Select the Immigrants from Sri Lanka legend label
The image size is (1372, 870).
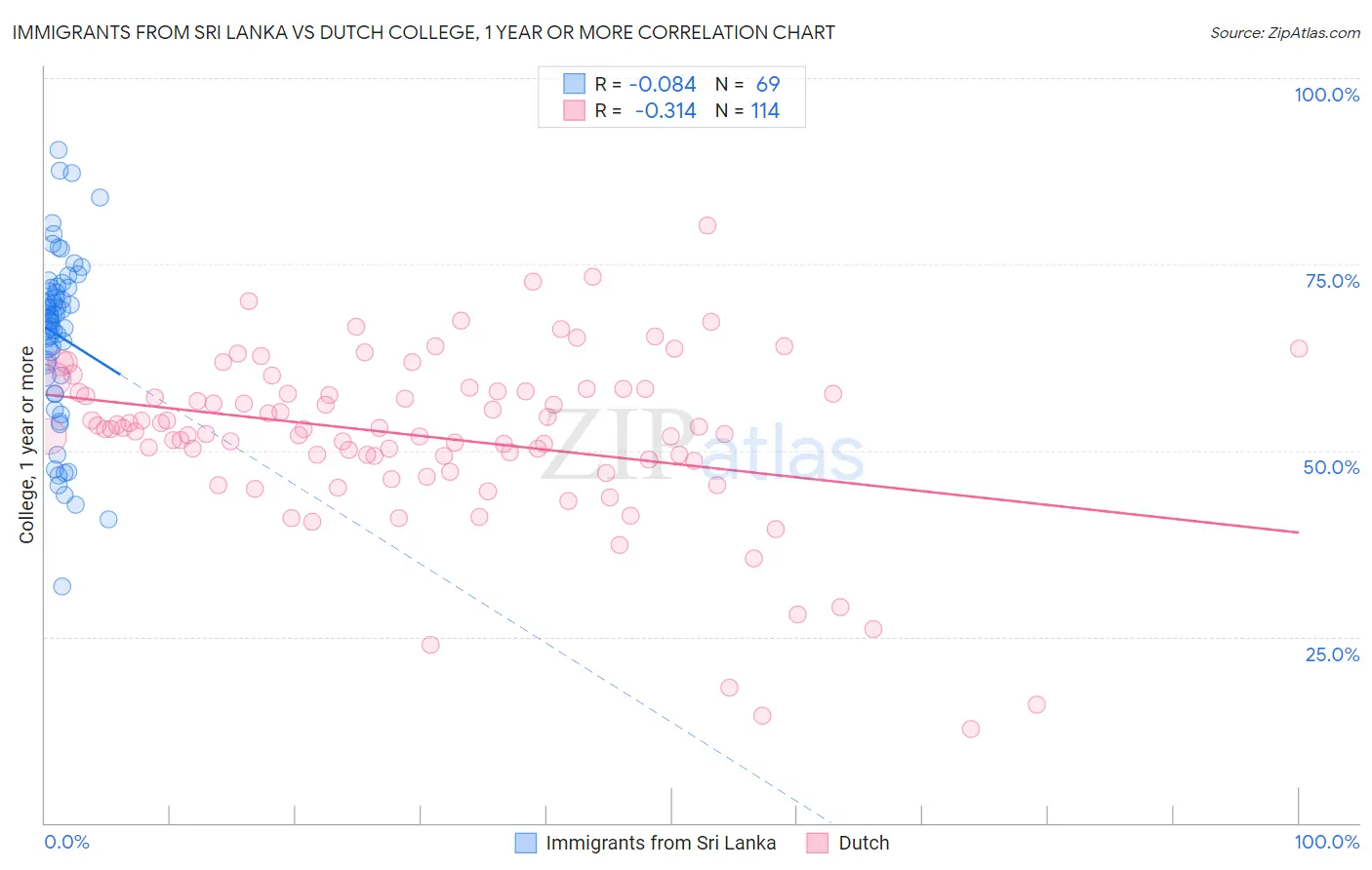661,843
